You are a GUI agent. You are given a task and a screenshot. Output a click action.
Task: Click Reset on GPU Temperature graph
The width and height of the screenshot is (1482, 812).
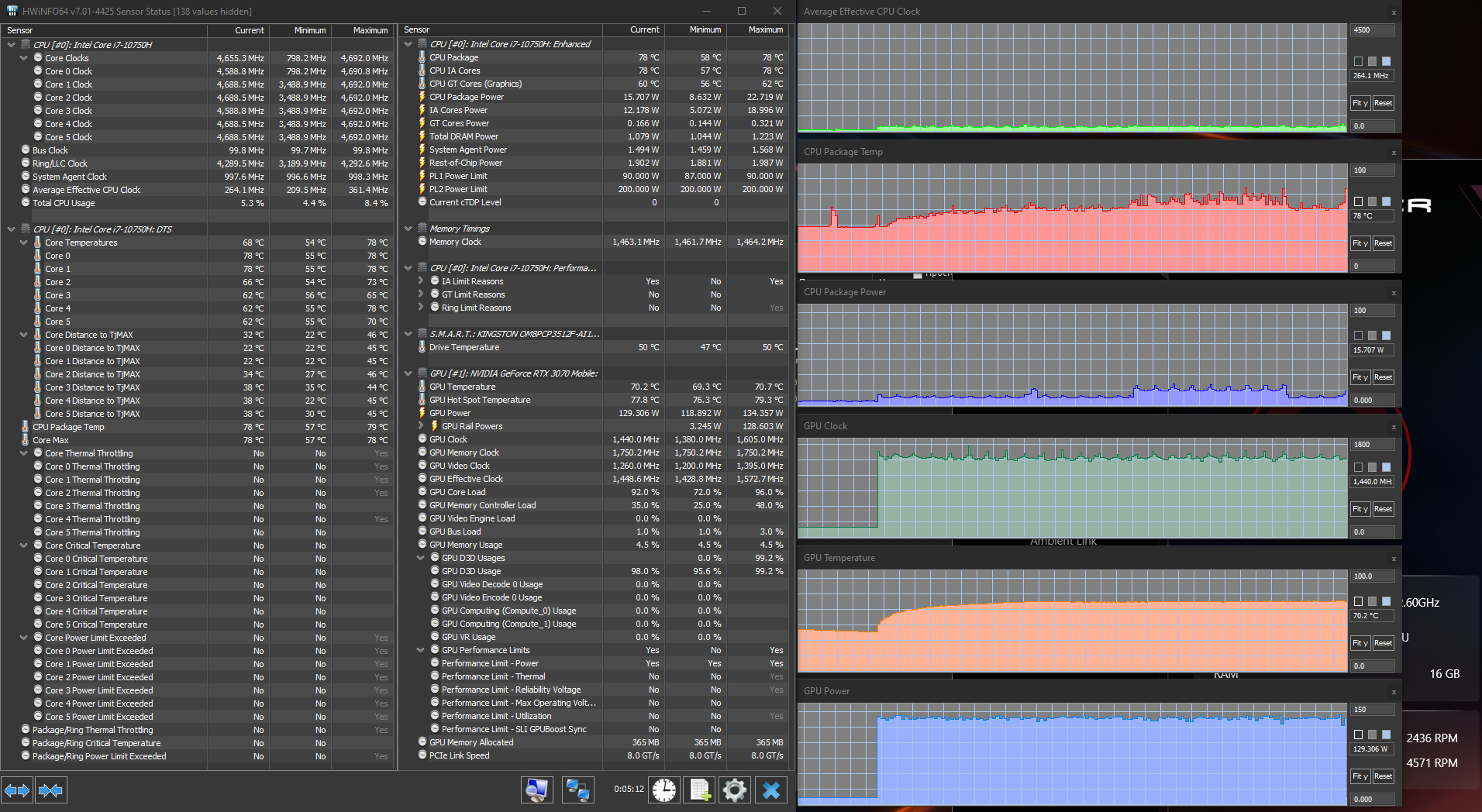pyautogui.click(x=1383, y=643)
